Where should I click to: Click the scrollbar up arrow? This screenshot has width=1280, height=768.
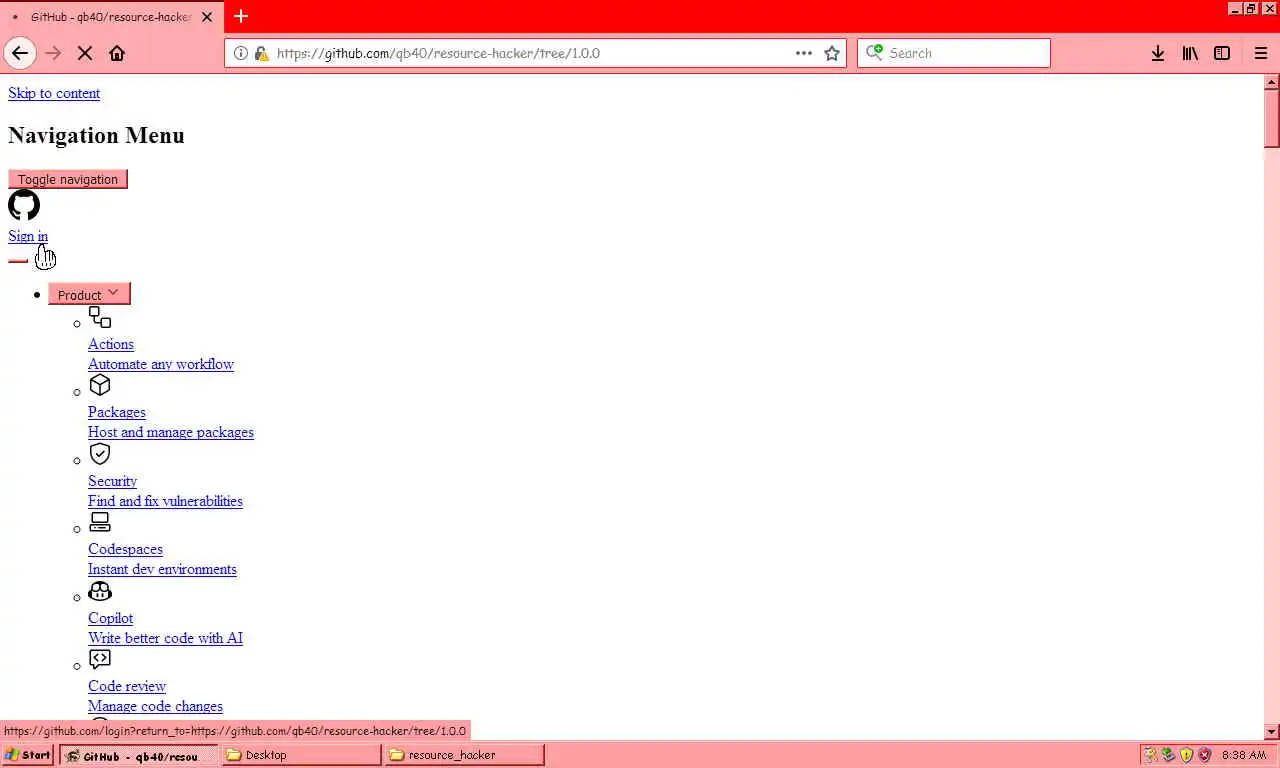point(1272,81)
